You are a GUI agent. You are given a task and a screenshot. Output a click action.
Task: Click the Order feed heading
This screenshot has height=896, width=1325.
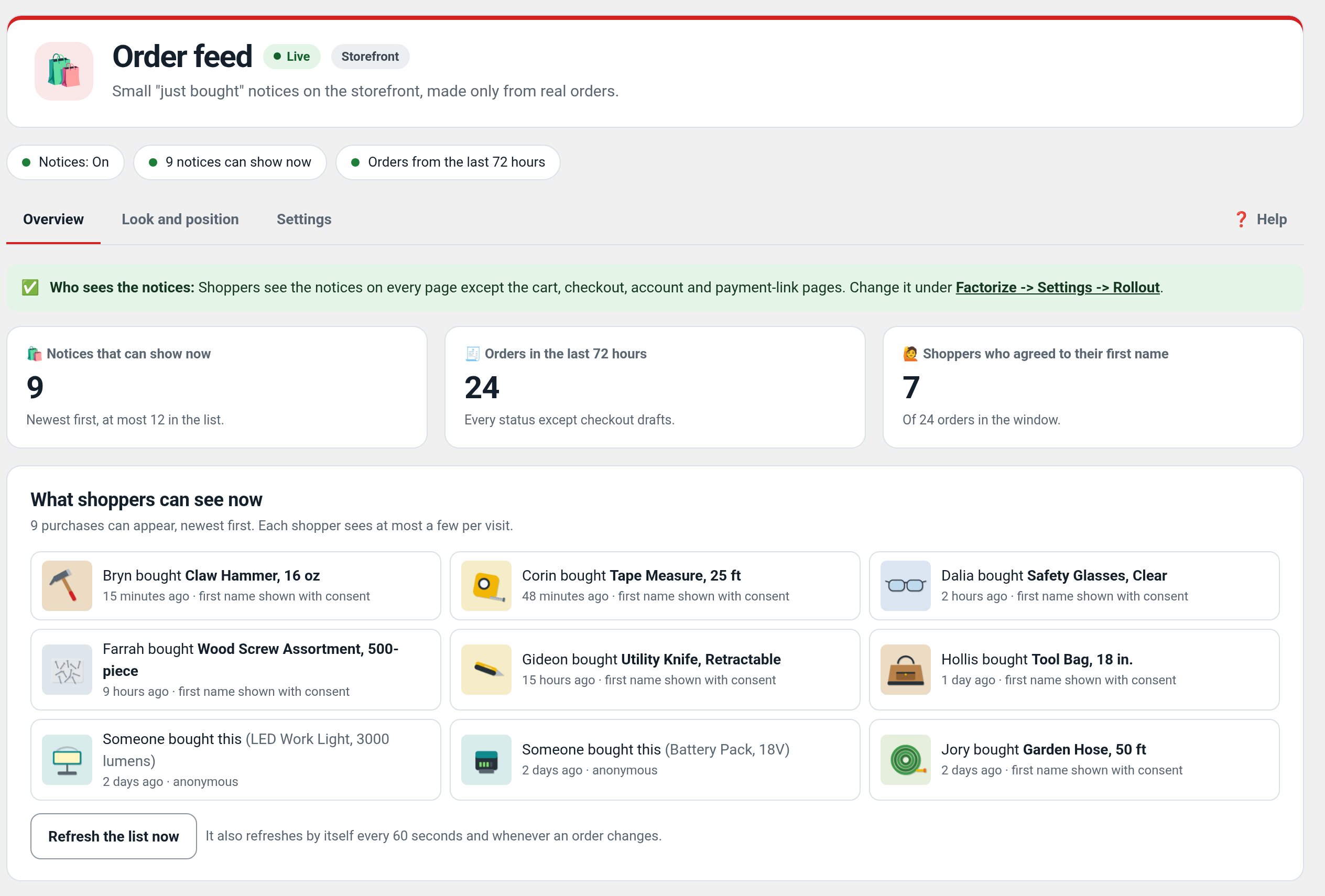182,57
